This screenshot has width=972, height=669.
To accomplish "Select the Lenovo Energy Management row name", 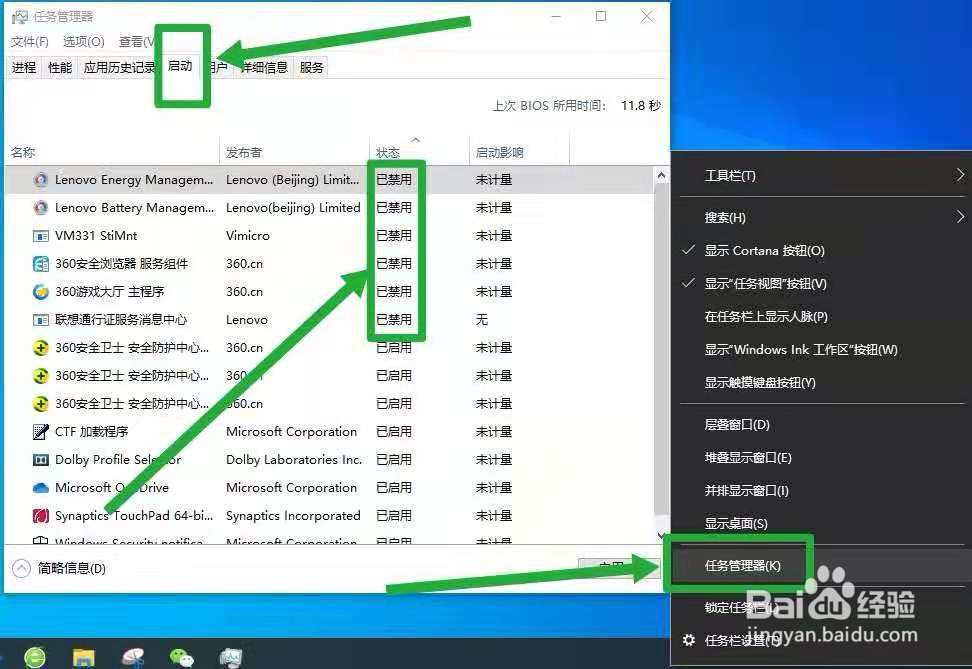I will [134, 180].
